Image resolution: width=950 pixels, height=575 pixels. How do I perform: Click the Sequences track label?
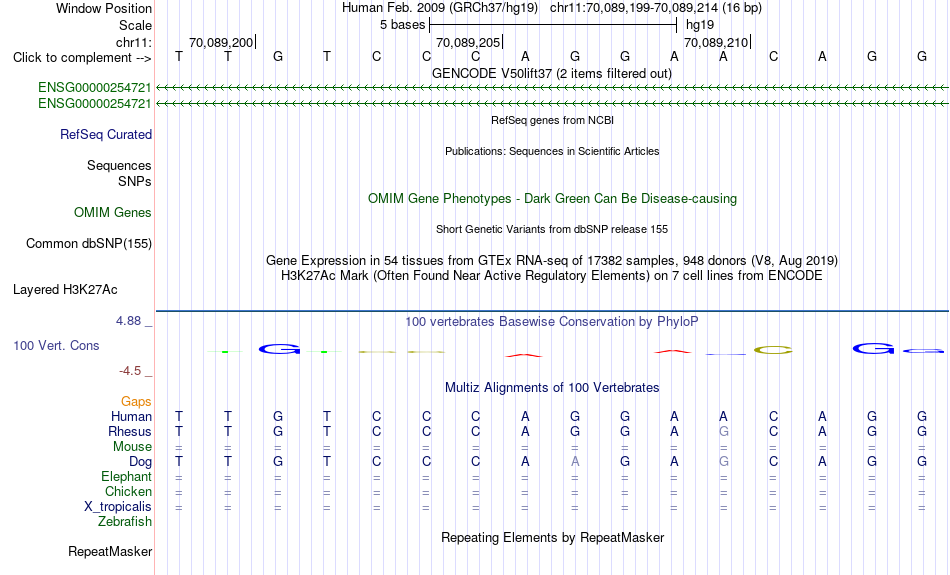[x=119, y=165]
